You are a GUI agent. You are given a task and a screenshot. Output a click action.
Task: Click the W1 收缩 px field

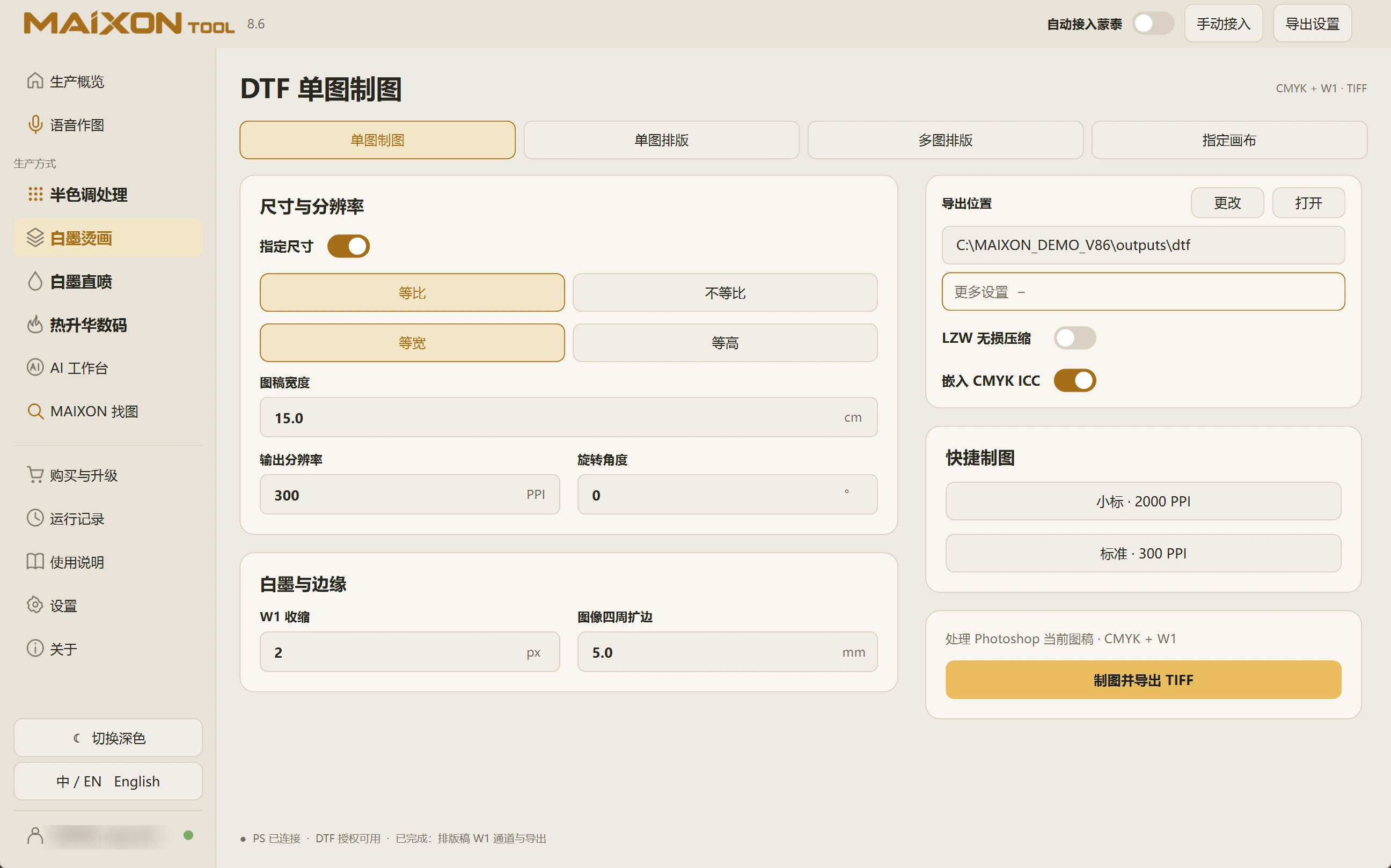point(409,652)
